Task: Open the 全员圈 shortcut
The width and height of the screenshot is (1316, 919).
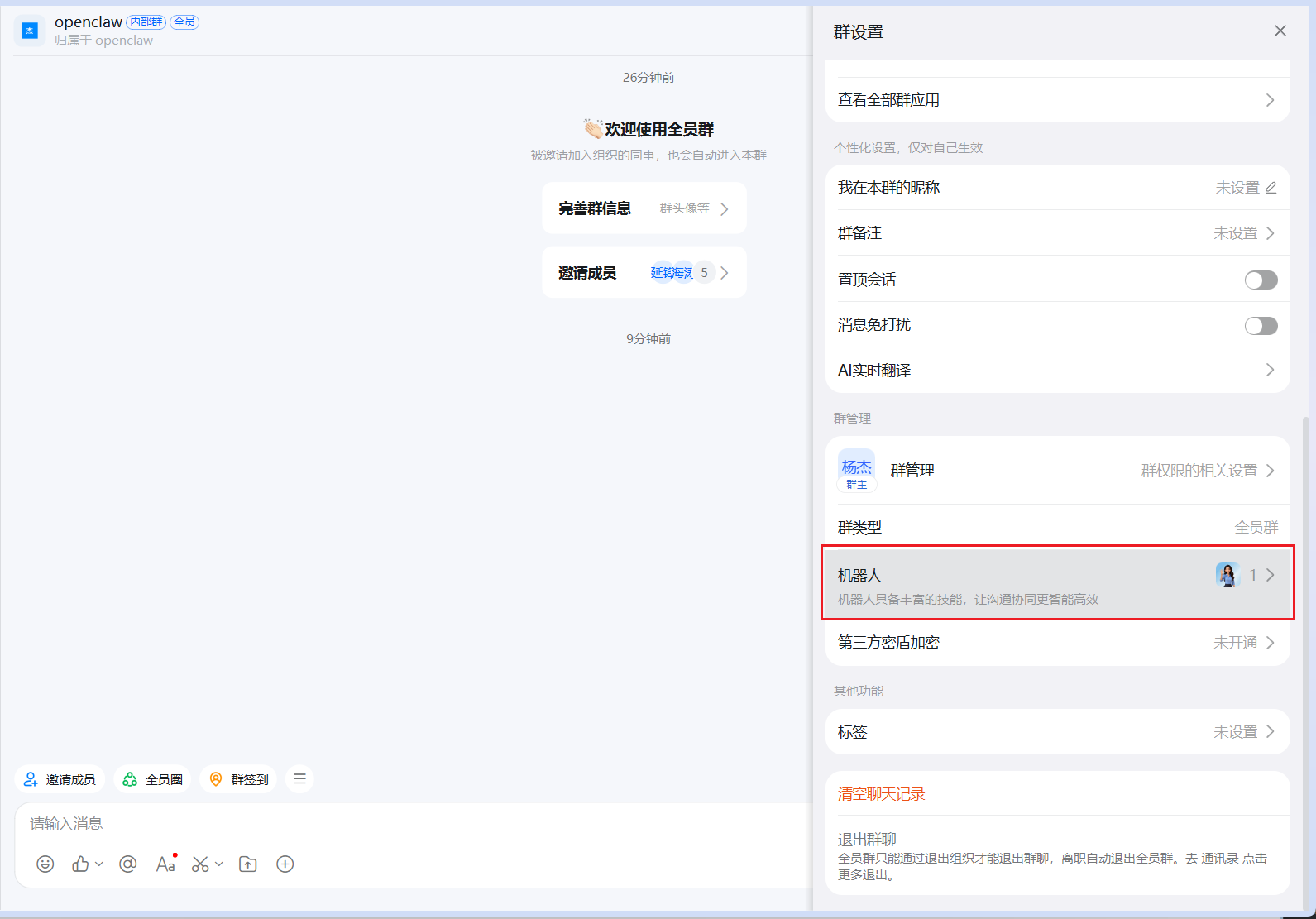Action: 153,779
